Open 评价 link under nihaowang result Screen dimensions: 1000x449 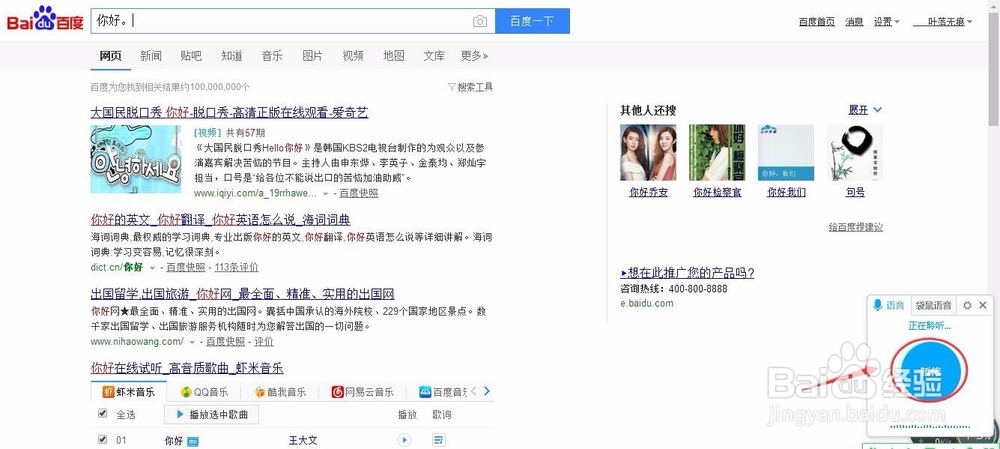(263, 341)
